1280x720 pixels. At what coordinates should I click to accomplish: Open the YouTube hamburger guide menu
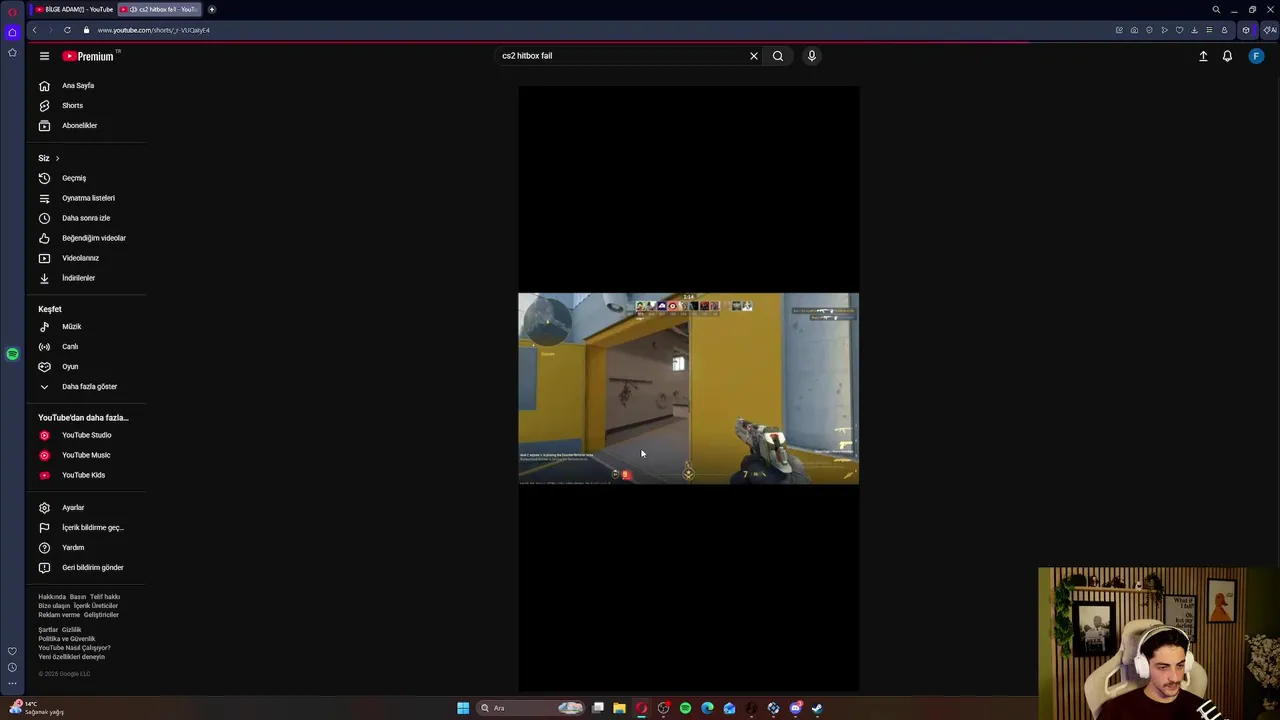click(x=44, y=56)
